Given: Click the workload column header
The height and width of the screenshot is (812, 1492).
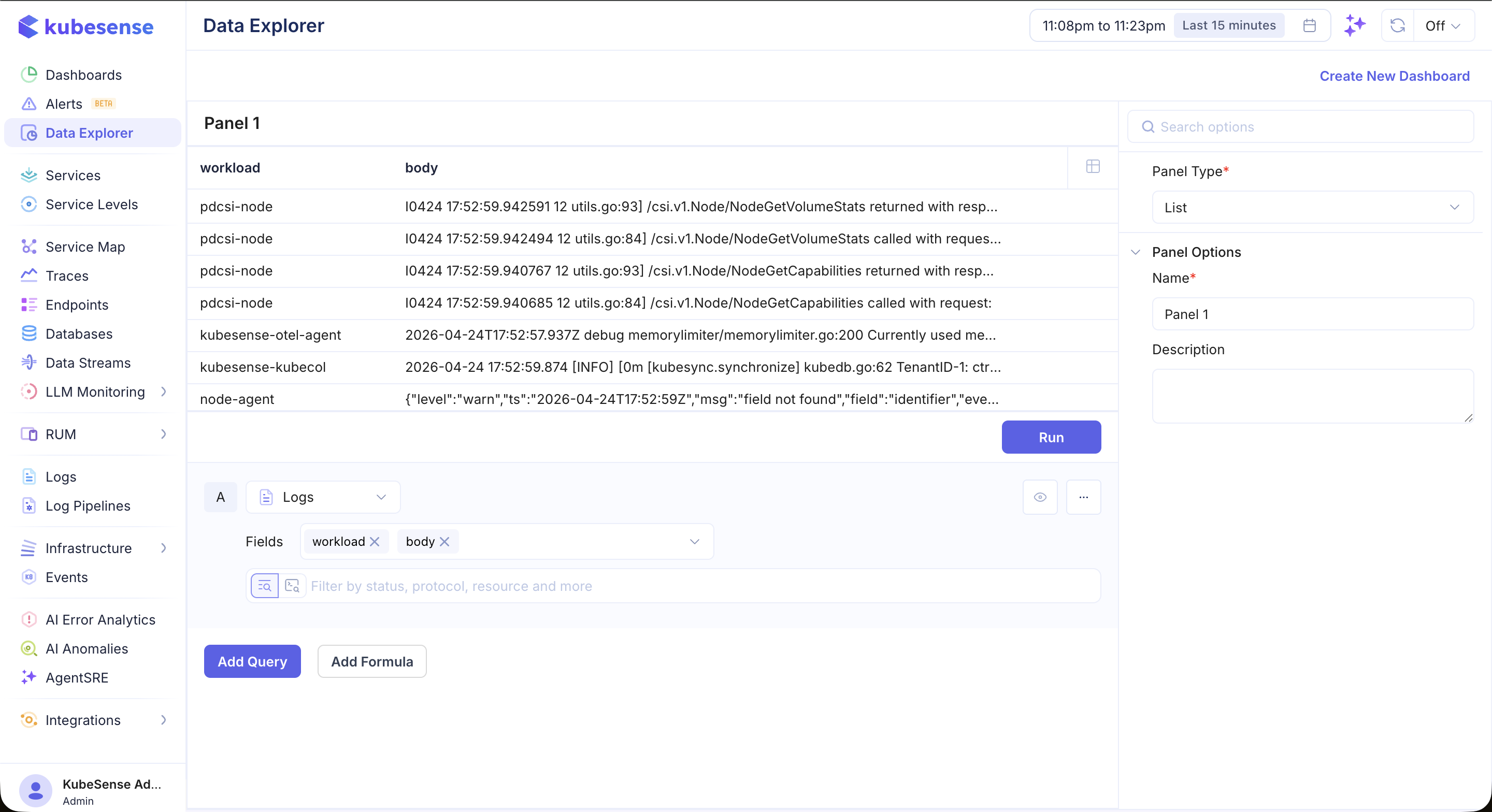Looking at the screenshot, I should [230, 167].
